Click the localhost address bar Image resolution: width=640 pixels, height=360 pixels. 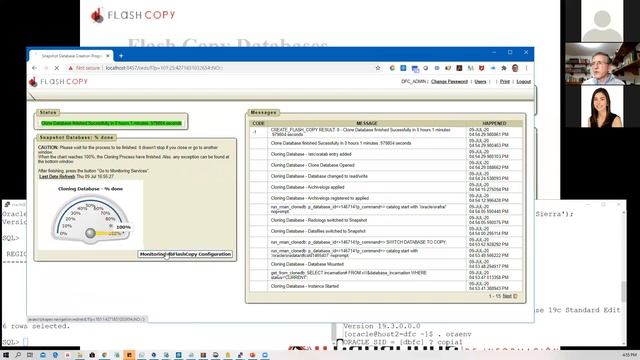[237, 68]
